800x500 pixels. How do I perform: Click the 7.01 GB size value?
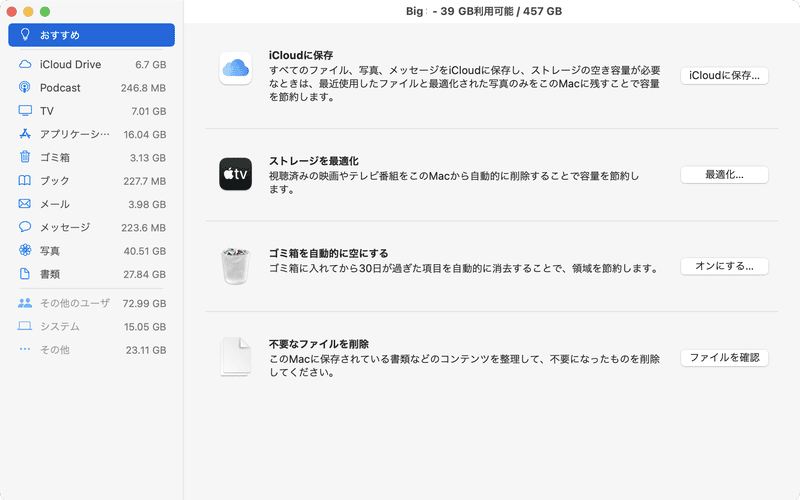[148, 111]
